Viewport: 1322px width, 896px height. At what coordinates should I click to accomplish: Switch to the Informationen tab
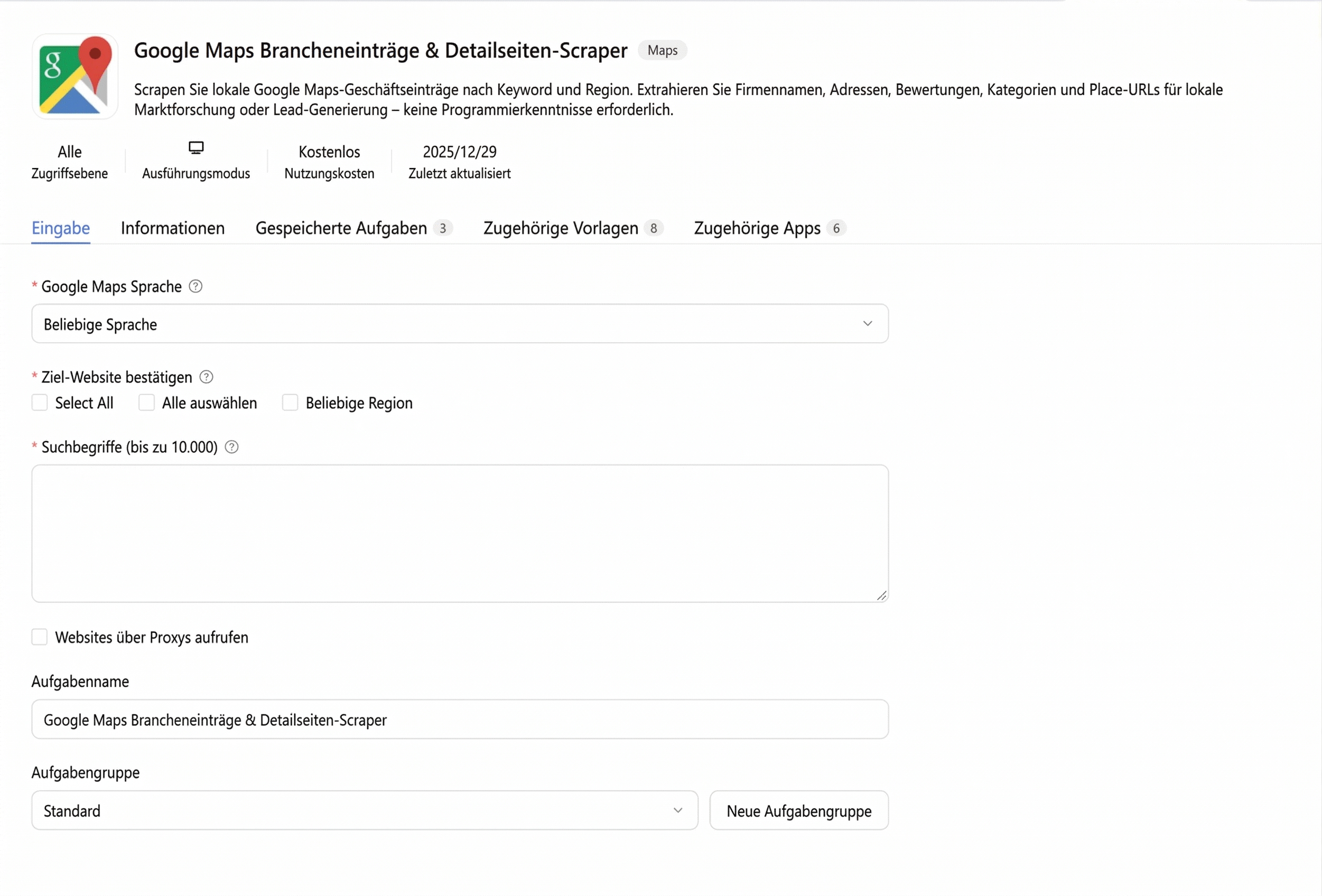pyautogui.click(x=172, y=228)
